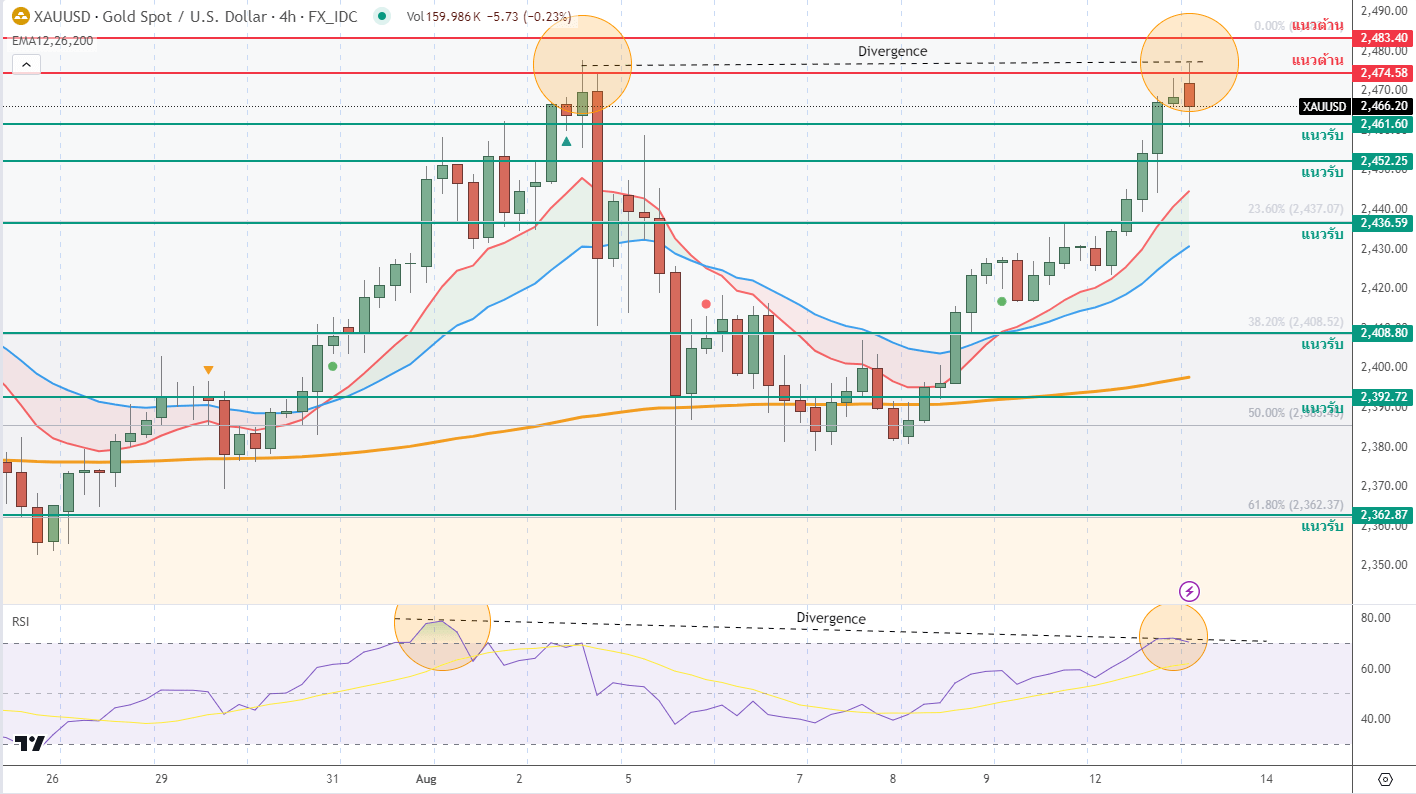
Task: Select the 2,452.25 support price label
Action: 1383,161
